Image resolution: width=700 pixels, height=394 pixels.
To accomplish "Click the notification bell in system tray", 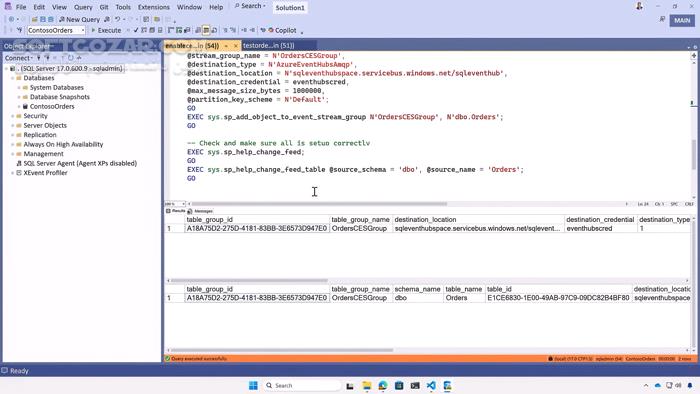I will pos(690,386).
